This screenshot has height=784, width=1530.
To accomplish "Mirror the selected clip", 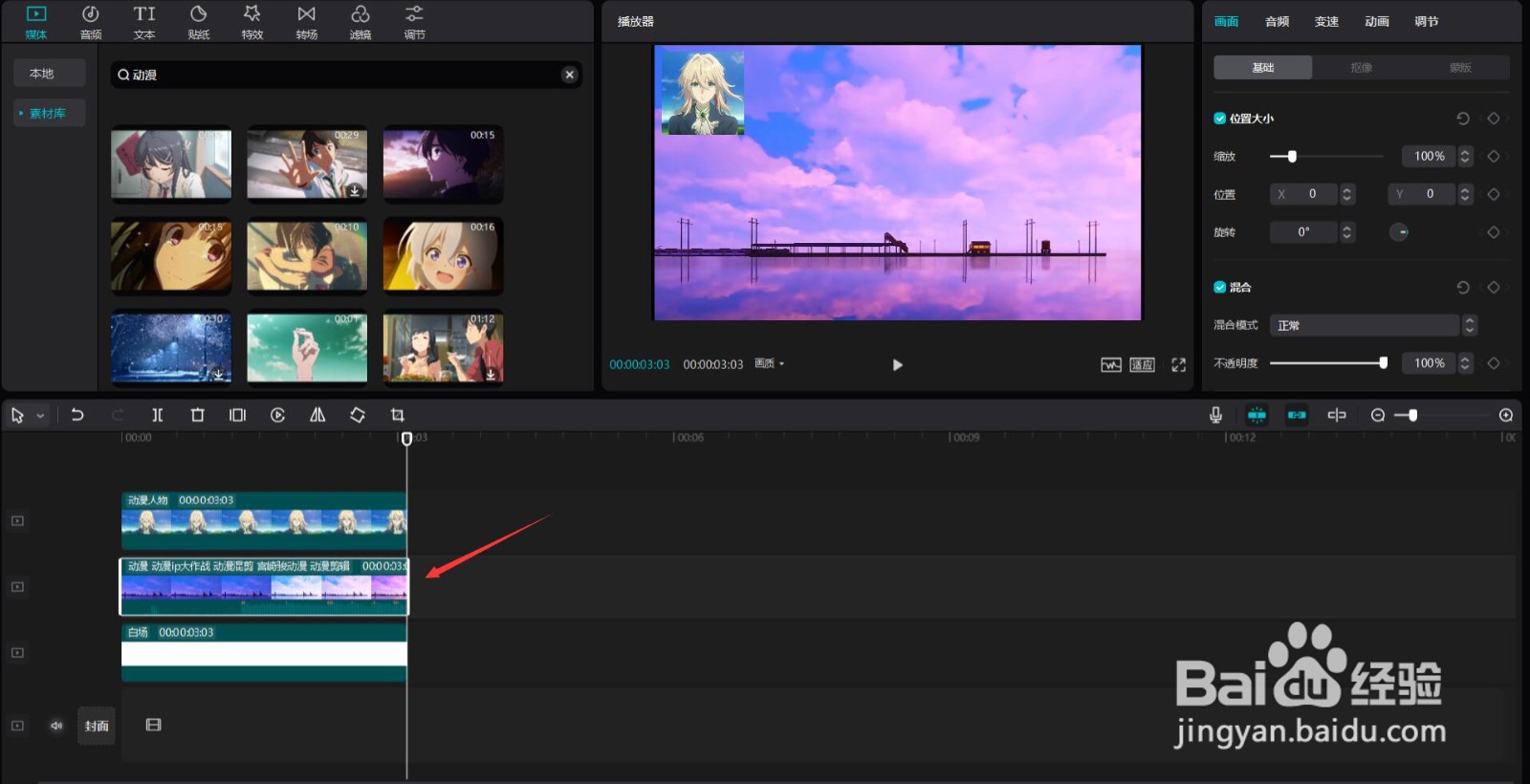I will tap(317, 415).
